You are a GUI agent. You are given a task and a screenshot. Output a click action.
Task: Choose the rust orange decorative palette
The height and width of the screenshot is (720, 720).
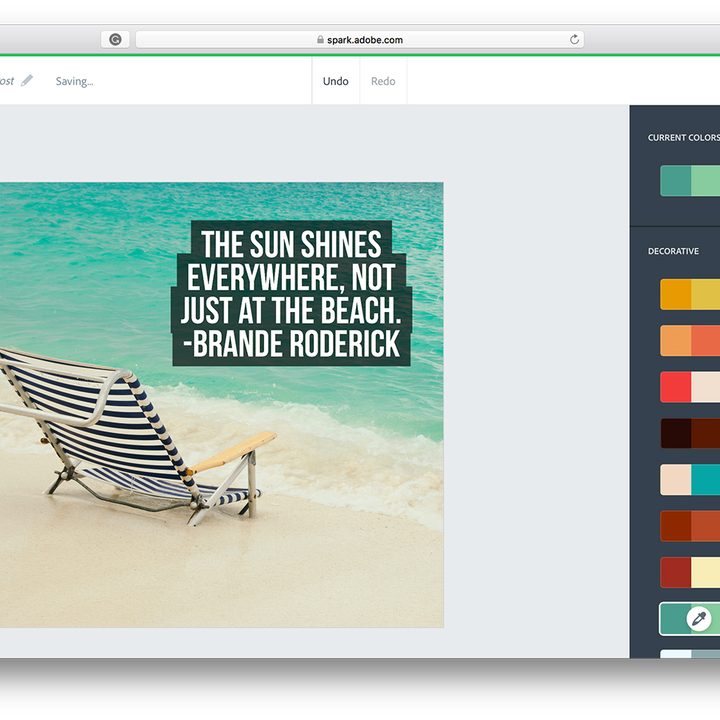point(690,526)
